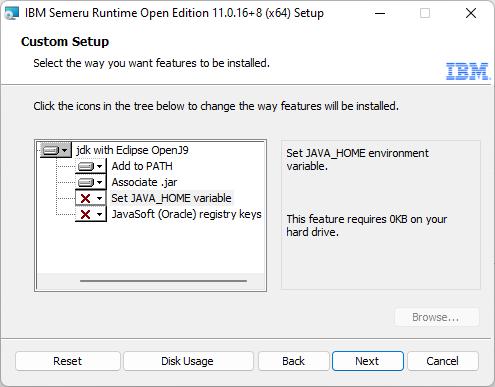Click the Reset button
Image resolution: width=495 pixels, height=387 pixels.
pyautogui.click(x=68, y=361)
